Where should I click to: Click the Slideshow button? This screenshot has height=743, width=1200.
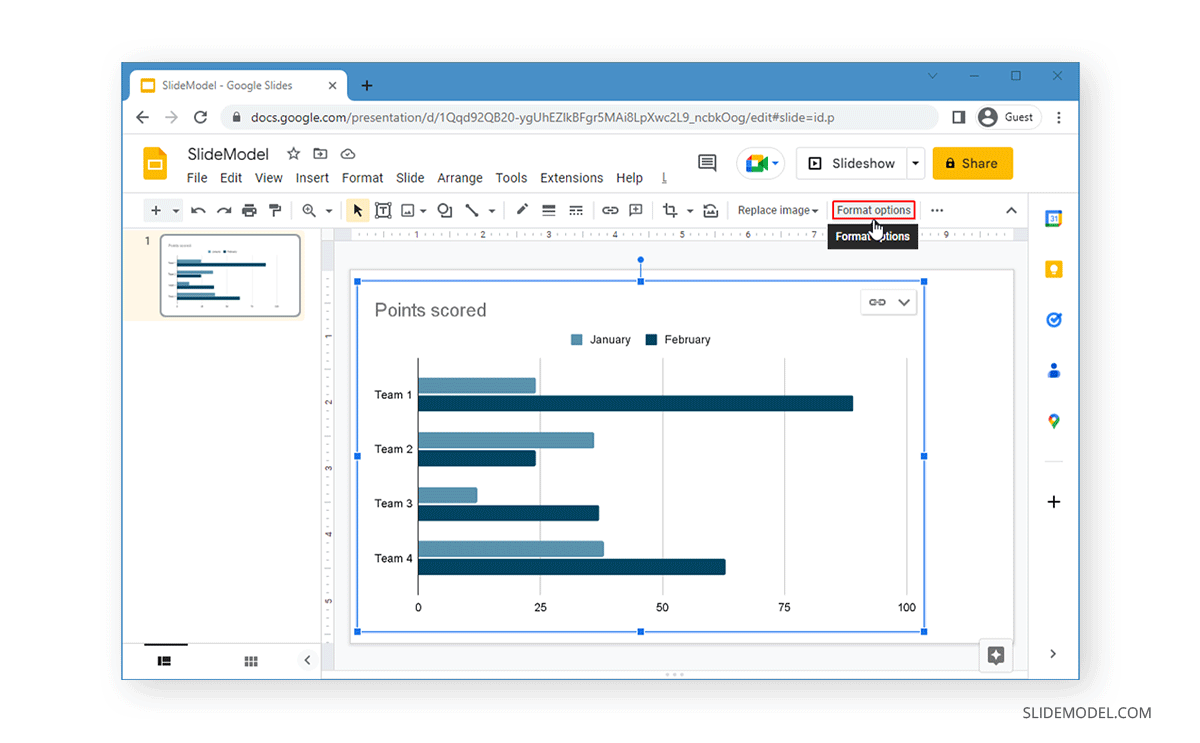851,163
